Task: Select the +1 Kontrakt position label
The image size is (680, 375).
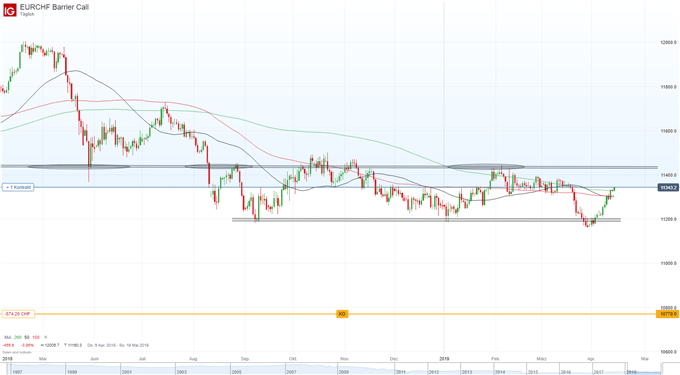Action: [18, 187]
